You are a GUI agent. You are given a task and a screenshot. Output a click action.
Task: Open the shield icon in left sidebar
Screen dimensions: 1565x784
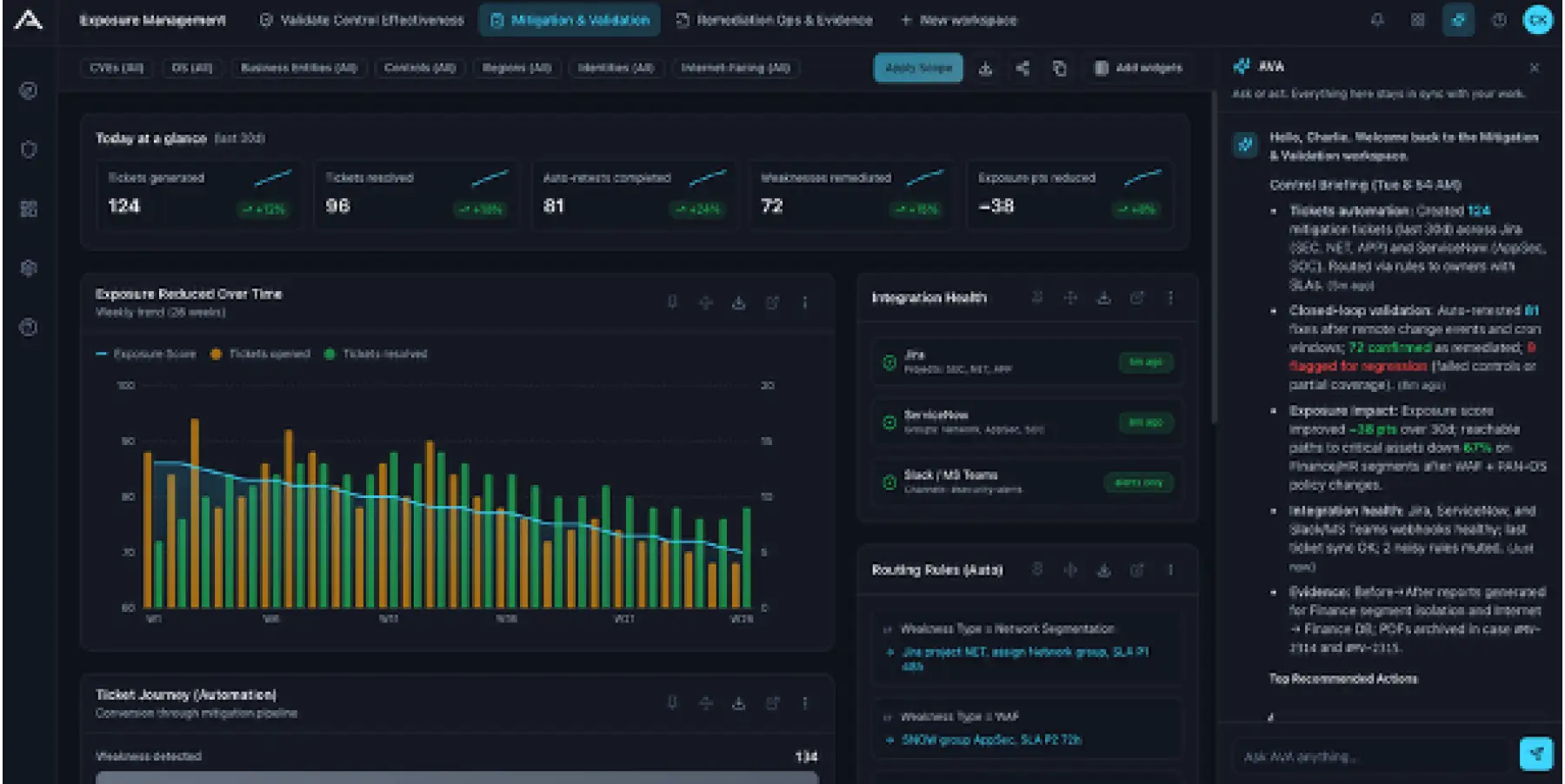click(29, 149)
